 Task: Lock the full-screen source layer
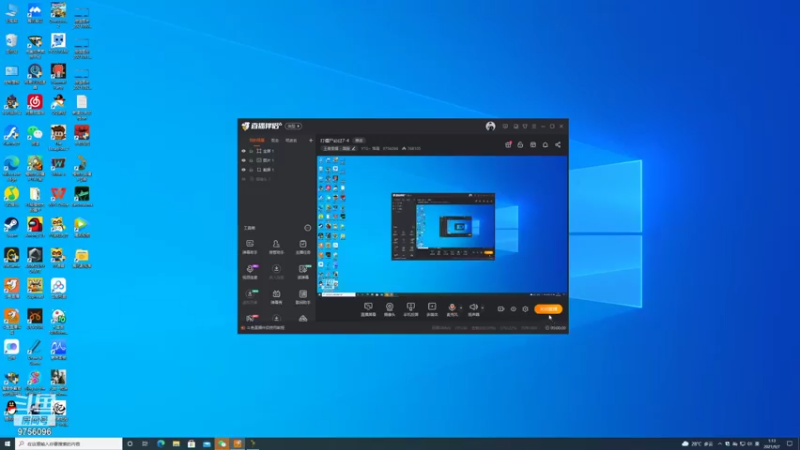[251, 151]
